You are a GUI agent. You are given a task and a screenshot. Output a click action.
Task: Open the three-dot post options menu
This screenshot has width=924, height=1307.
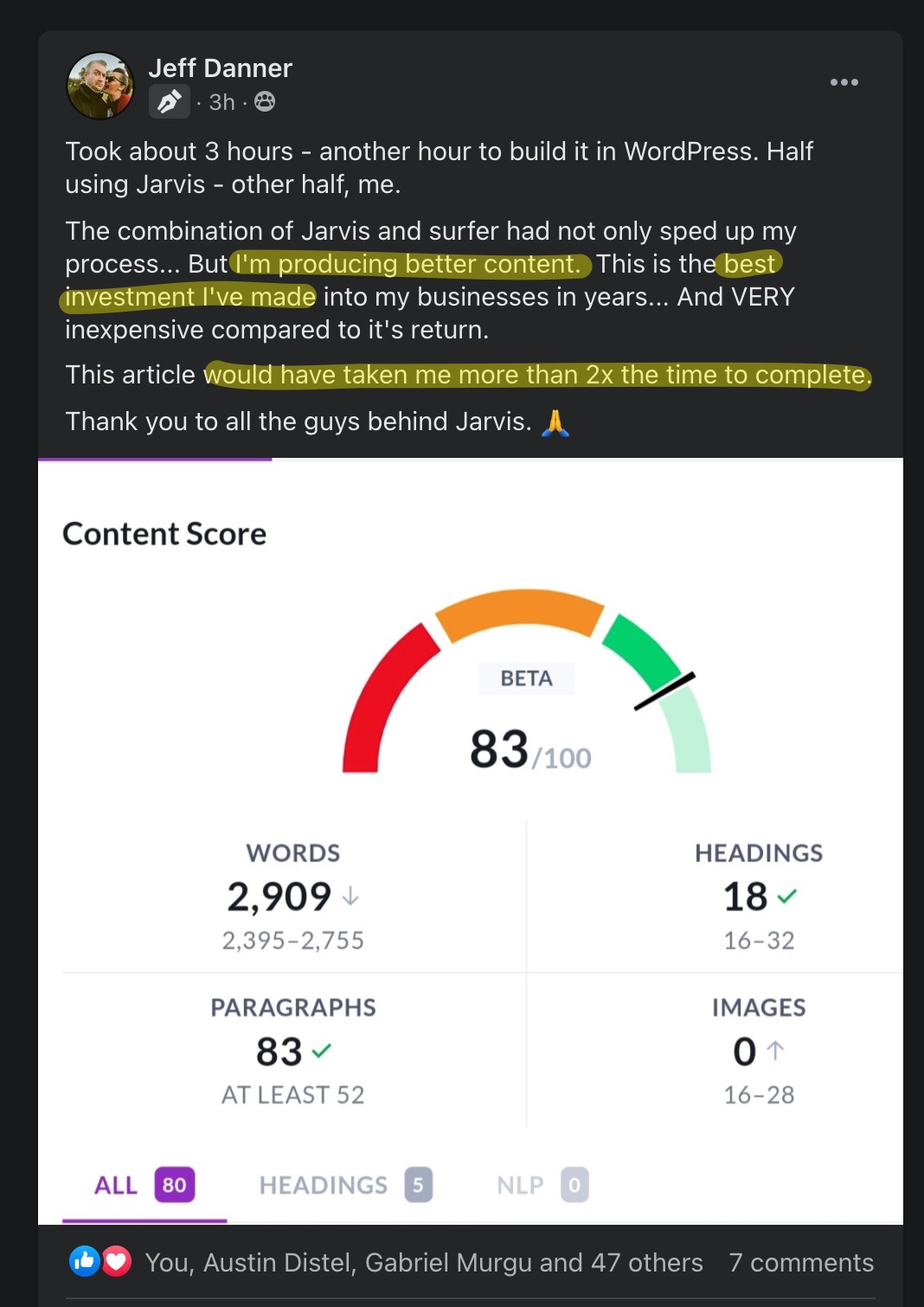(x=844, y=82)
